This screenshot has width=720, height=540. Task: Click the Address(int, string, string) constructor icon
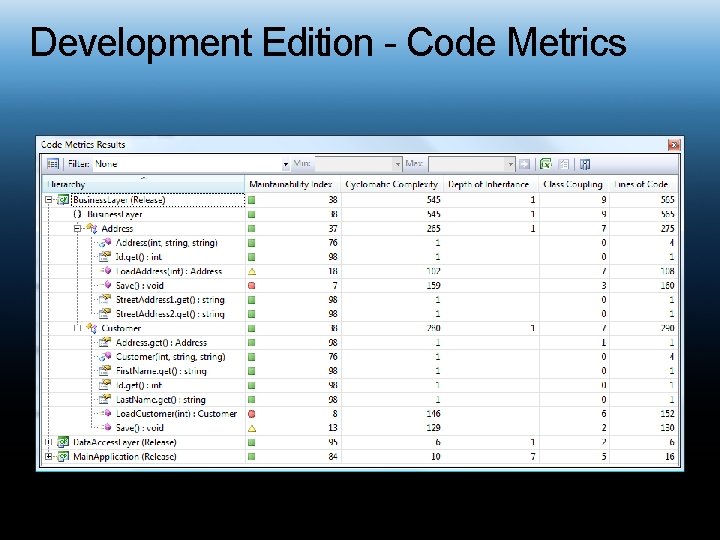(x=106, y=242)
